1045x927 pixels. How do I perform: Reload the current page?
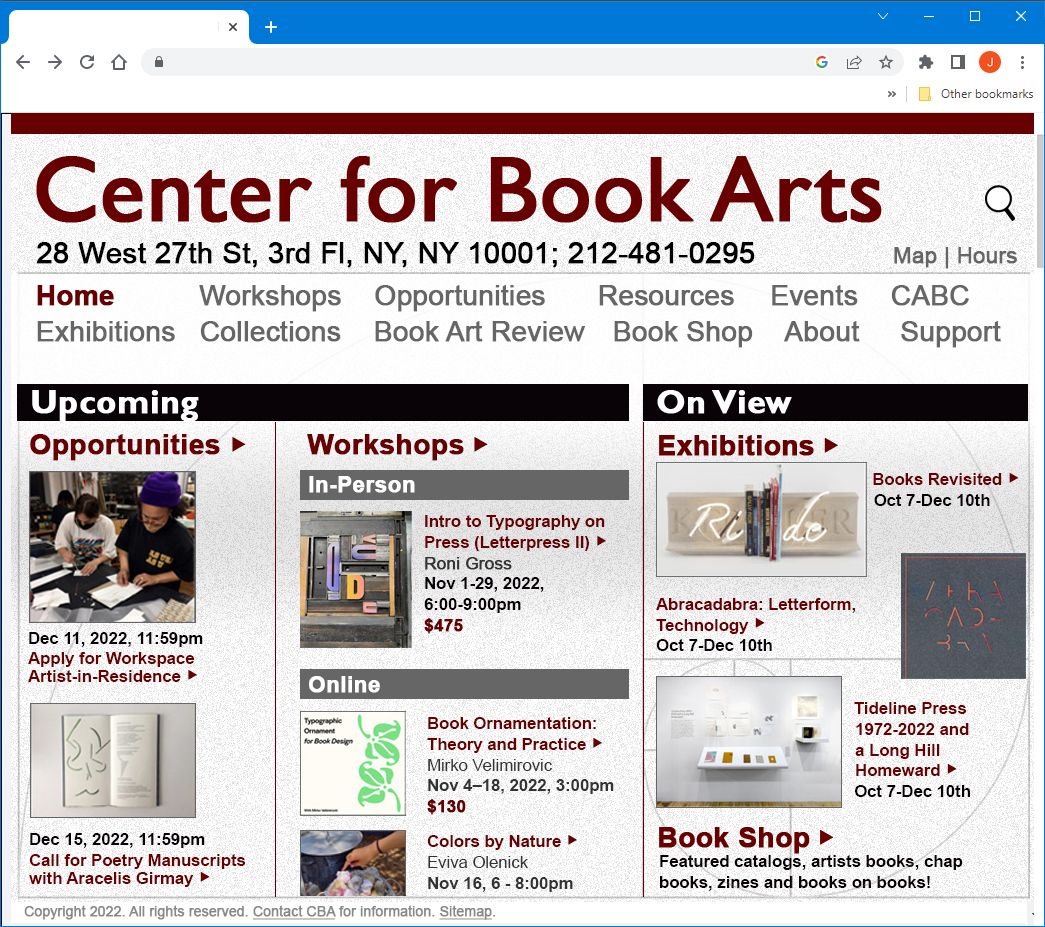[x=87, y=62]
